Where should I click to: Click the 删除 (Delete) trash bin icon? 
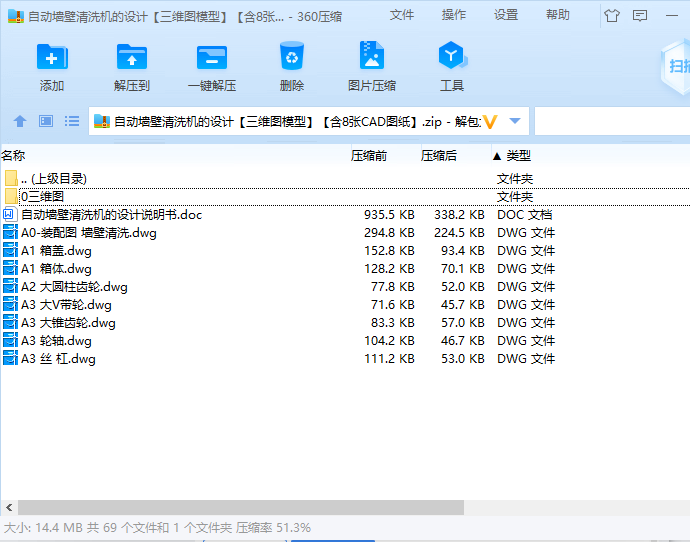click(x=292, y=56)
